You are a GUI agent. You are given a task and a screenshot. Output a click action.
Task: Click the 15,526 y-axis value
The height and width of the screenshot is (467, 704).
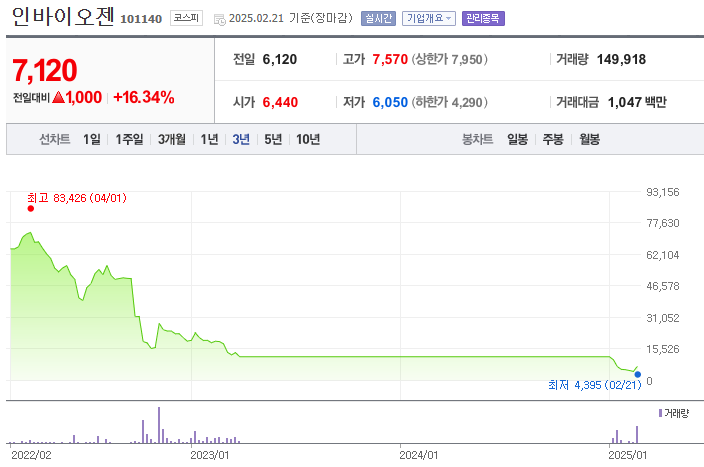click(x=663, y=349)
